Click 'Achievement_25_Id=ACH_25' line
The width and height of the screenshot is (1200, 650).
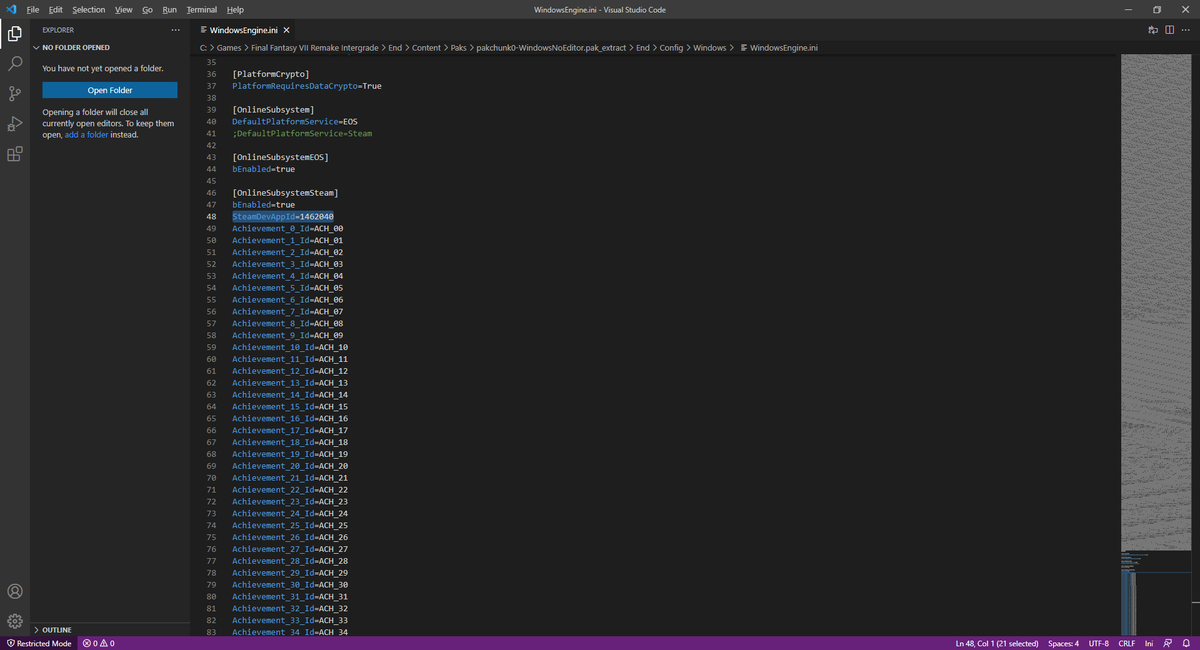click(x=290, y=525)
